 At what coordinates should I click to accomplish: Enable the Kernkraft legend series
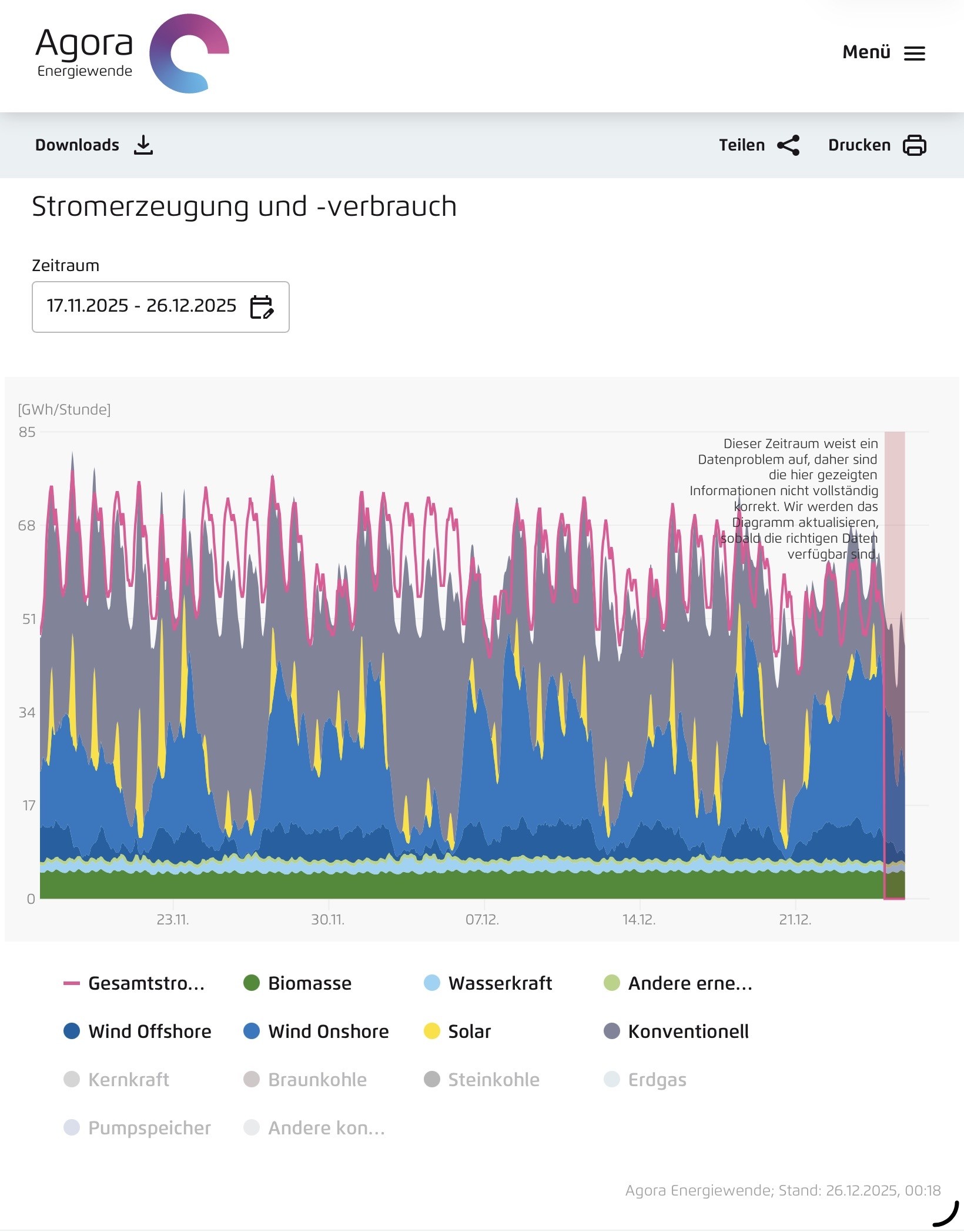(128, 1080)
